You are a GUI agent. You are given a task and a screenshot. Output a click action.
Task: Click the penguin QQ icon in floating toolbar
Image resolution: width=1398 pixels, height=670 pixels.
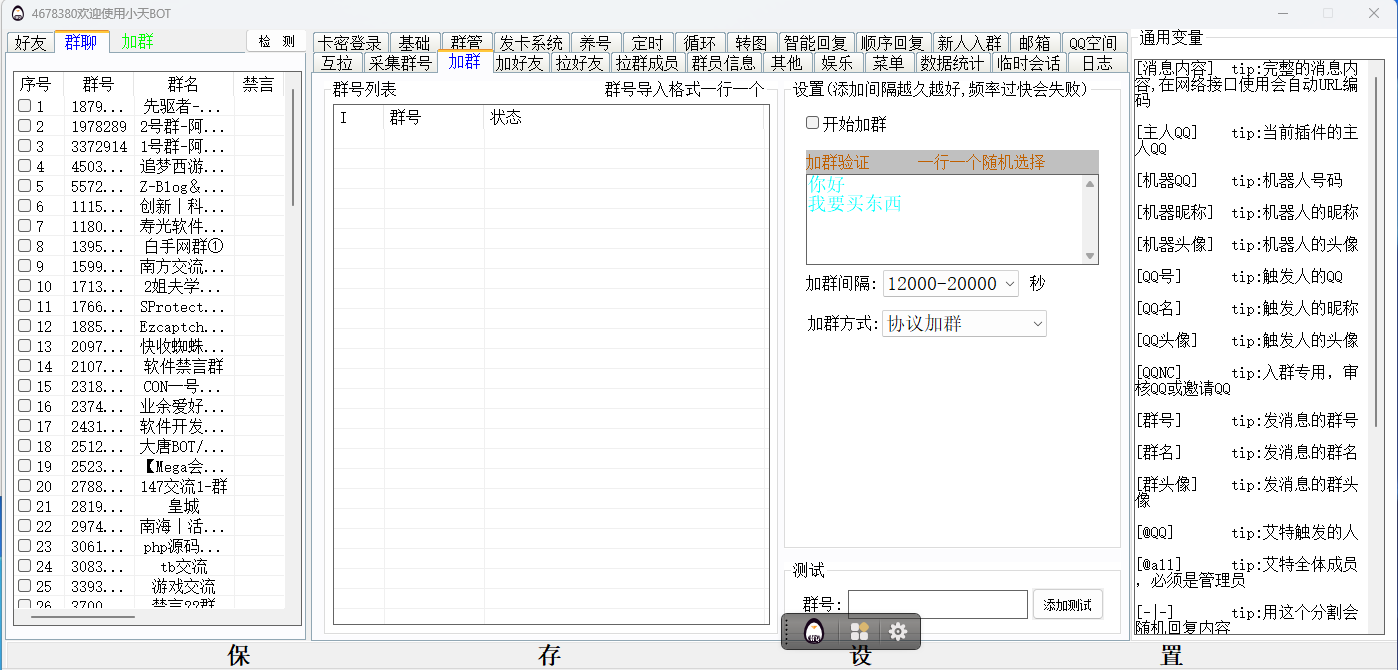814,632
